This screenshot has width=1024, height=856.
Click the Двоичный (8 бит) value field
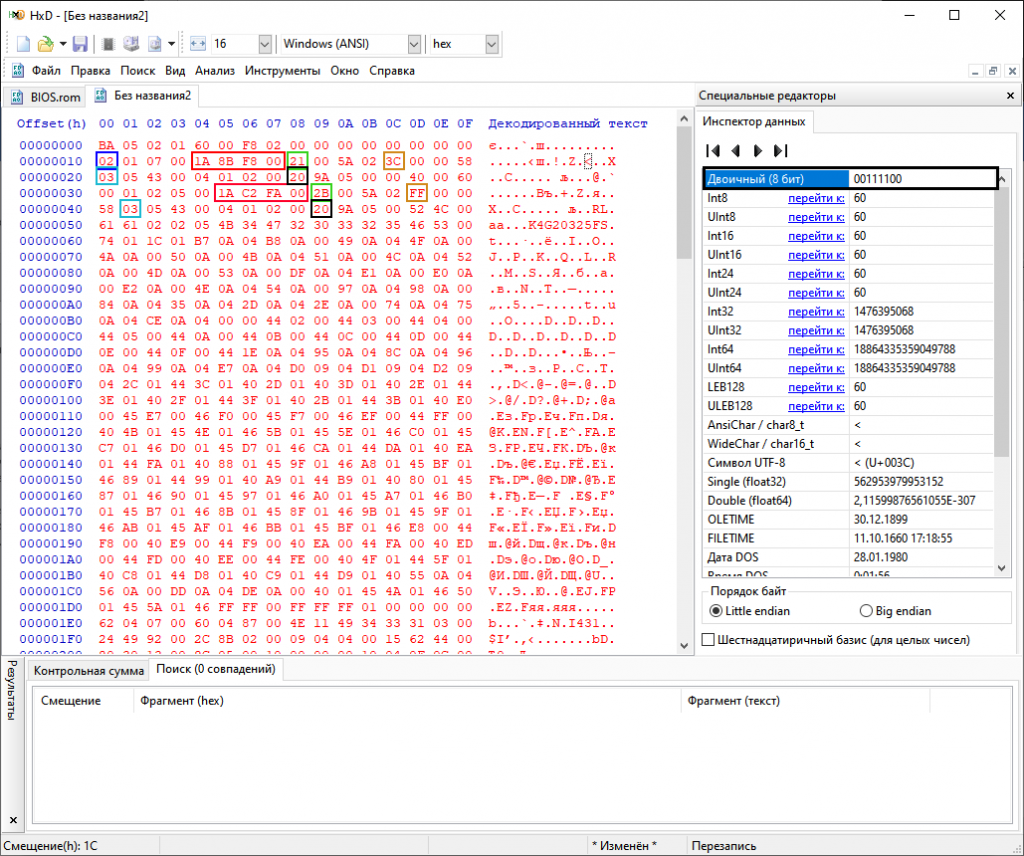[x=921, y=179]
